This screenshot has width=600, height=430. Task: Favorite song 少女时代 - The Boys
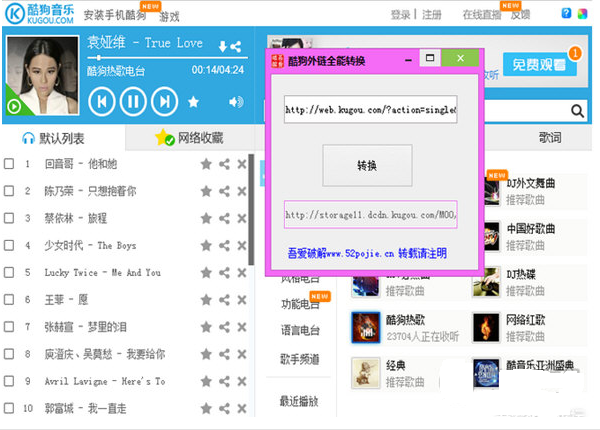[x=206, y=246]
